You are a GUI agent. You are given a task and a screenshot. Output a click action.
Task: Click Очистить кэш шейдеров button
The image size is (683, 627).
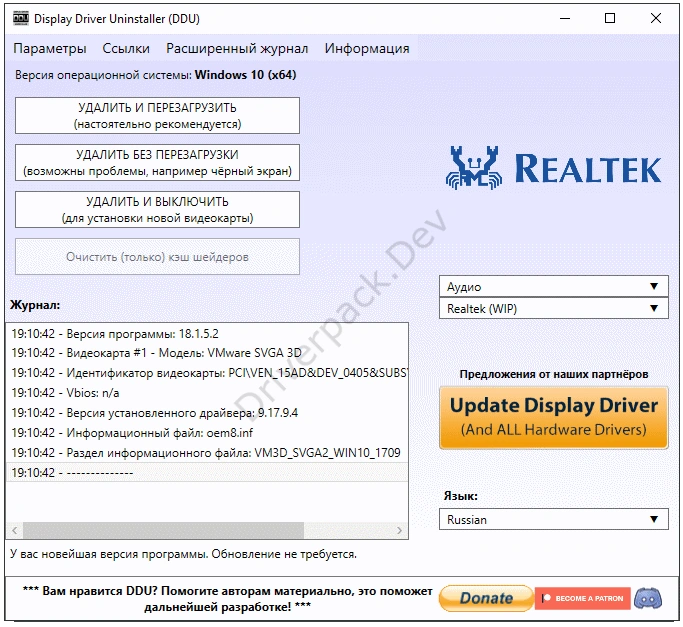click(x=157, y=257)
